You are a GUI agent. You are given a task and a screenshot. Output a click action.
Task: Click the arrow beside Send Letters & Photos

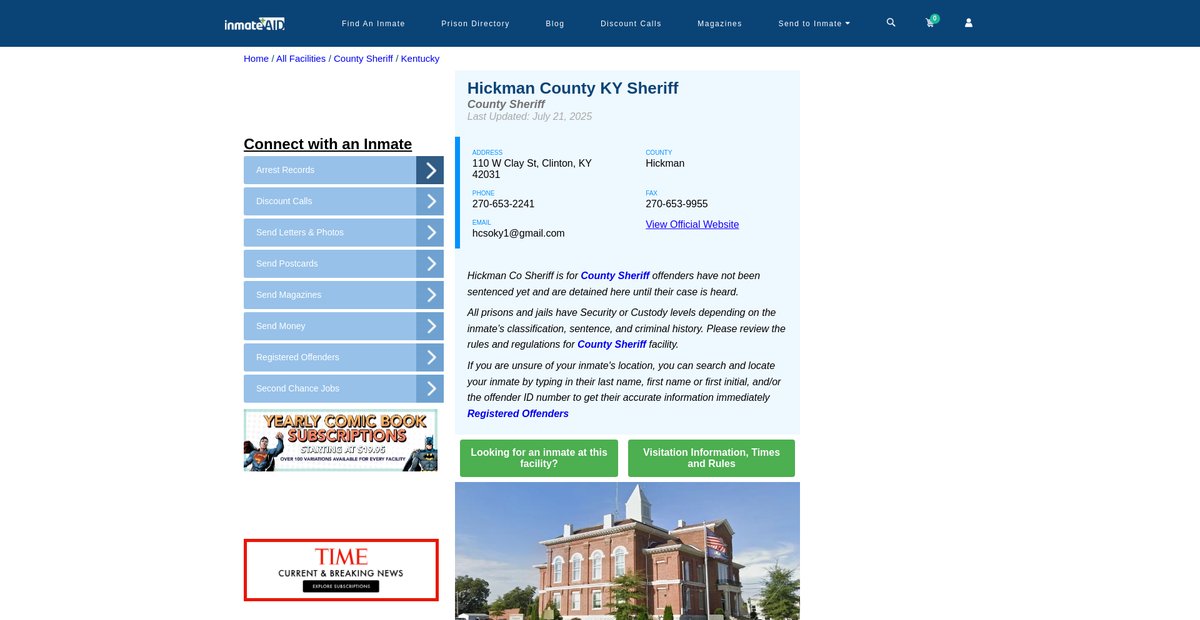[x=430, y=232]
